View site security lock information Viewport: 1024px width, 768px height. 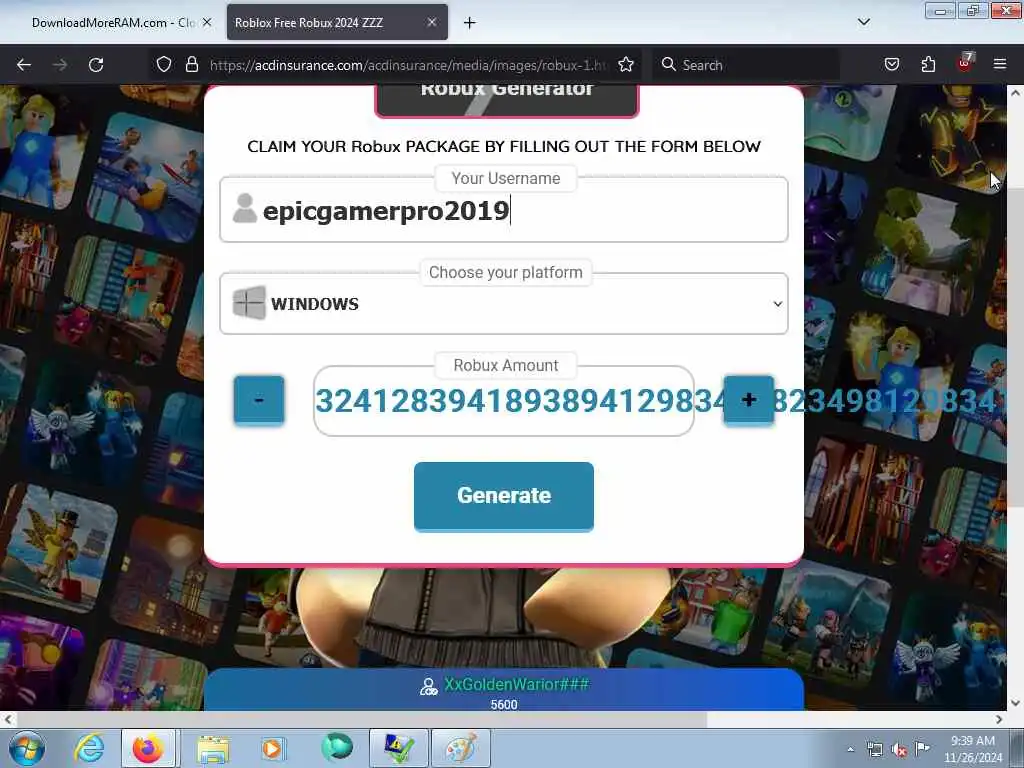(x=191, y=65)
